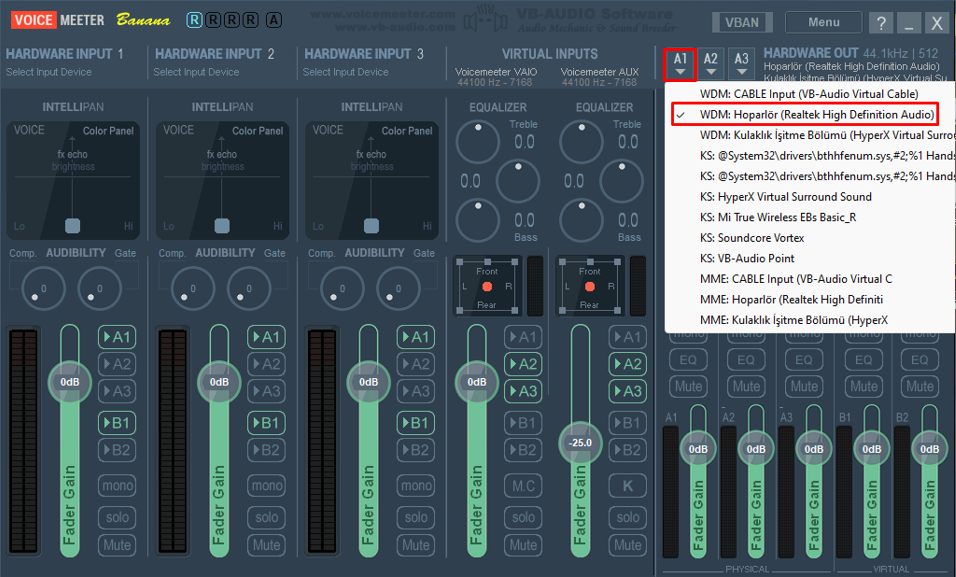Click Hardware Input 1 level meter
Screen dimensions: 956x577
pyautogui.click(x=24, y=440)
